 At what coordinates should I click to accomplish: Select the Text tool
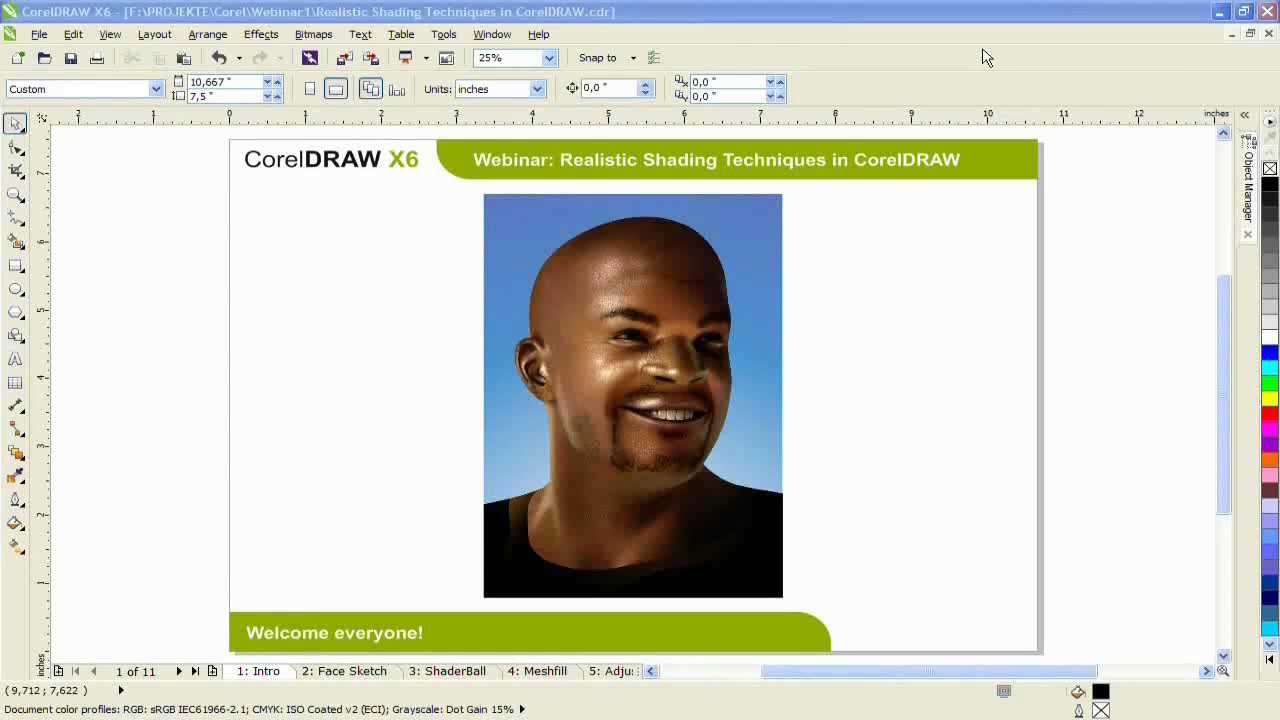[x=15, y=360]
